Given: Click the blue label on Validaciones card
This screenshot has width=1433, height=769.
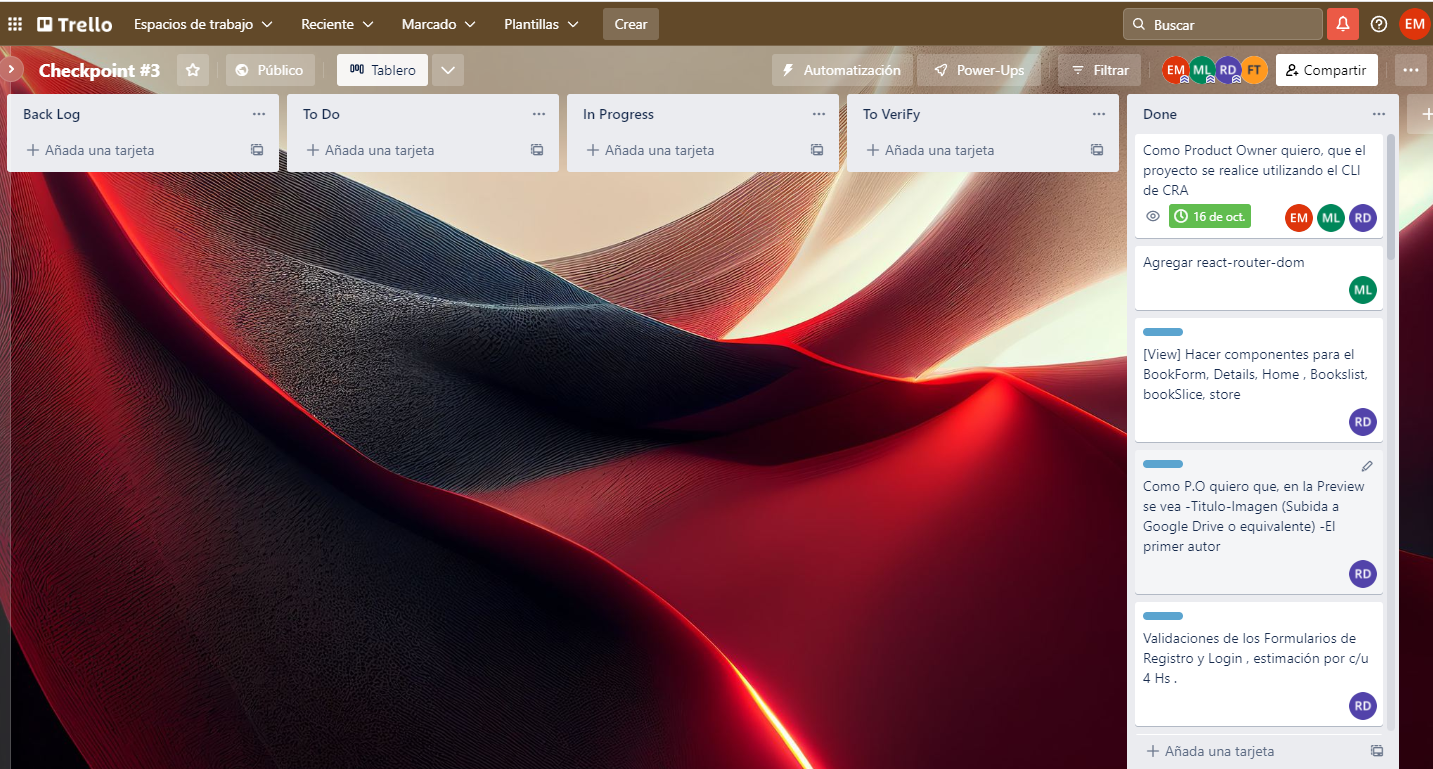Looking at the screenshot, I should click(1163, 616).
